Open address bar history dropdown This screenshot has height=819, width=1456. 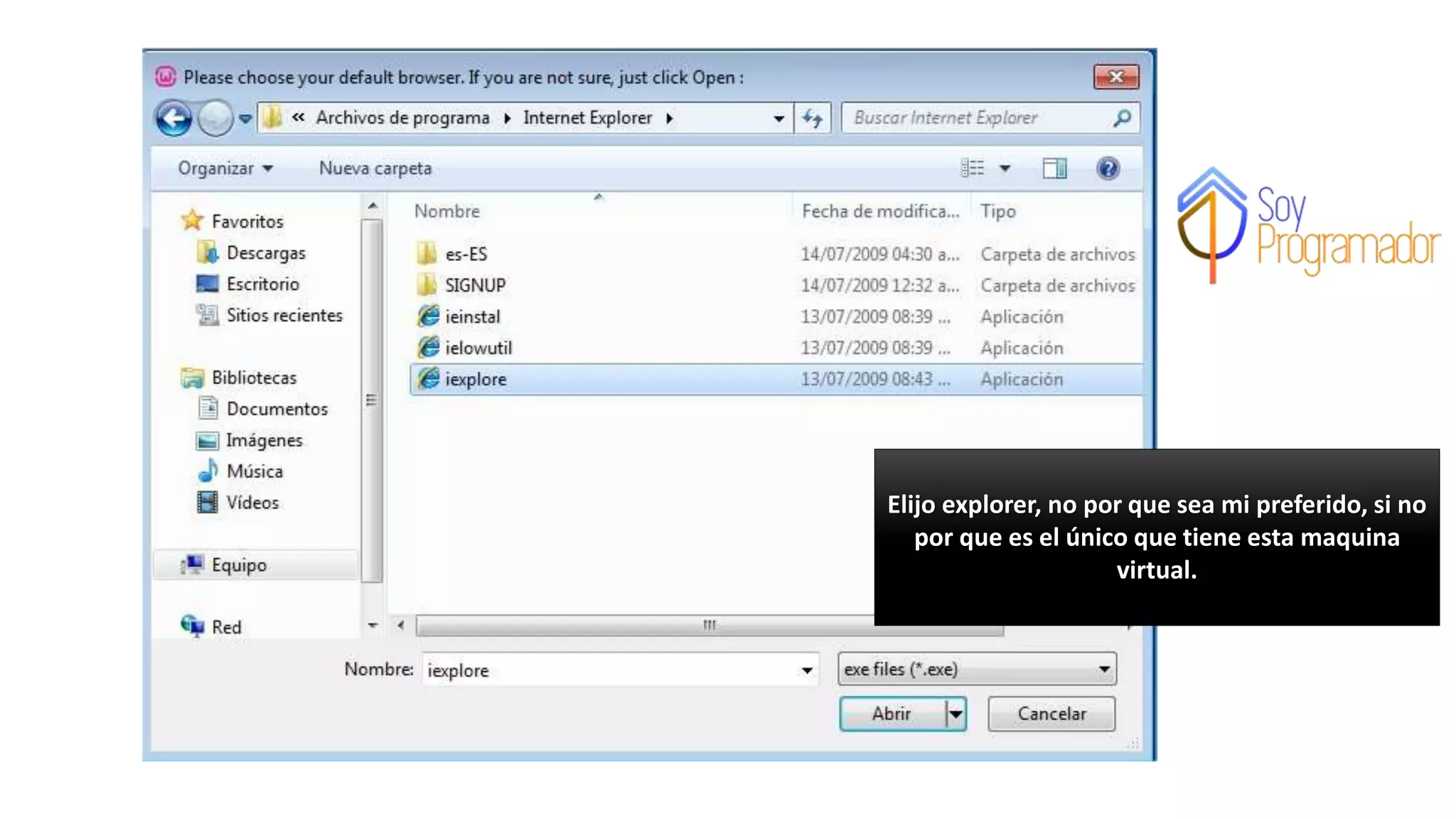tap(779, 119)
